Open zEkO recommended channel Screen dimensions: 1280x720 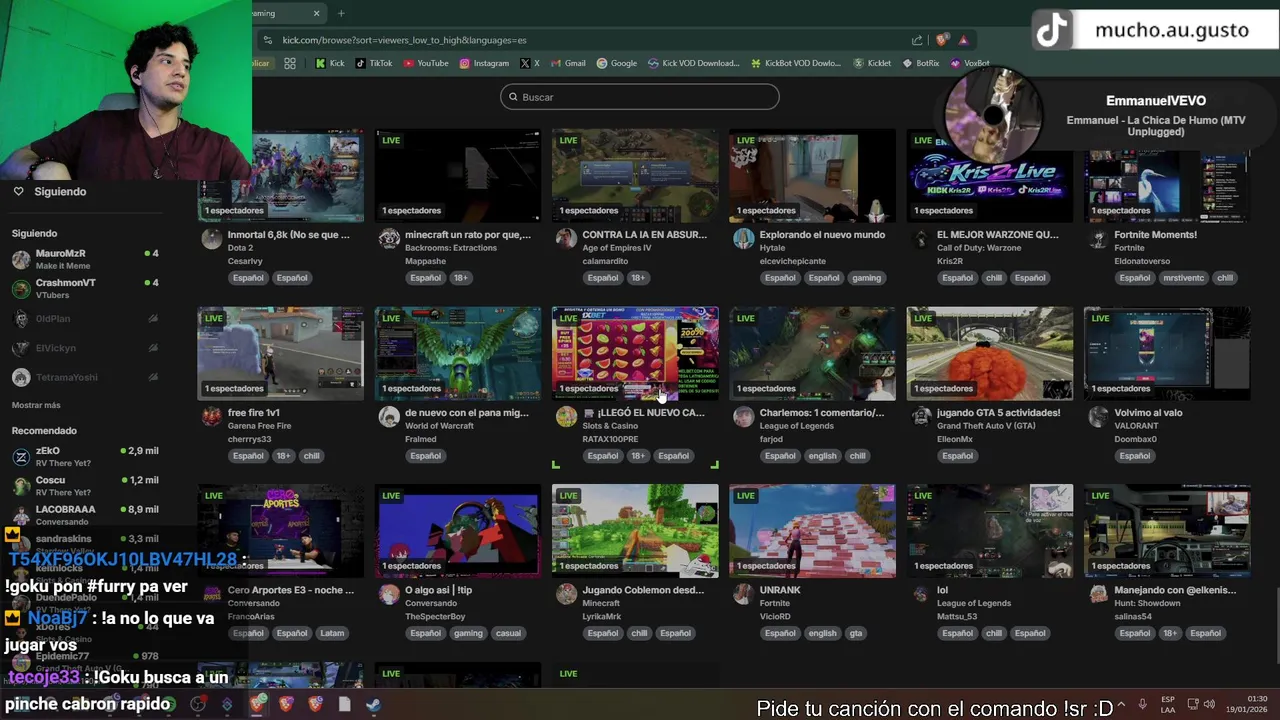85,457
